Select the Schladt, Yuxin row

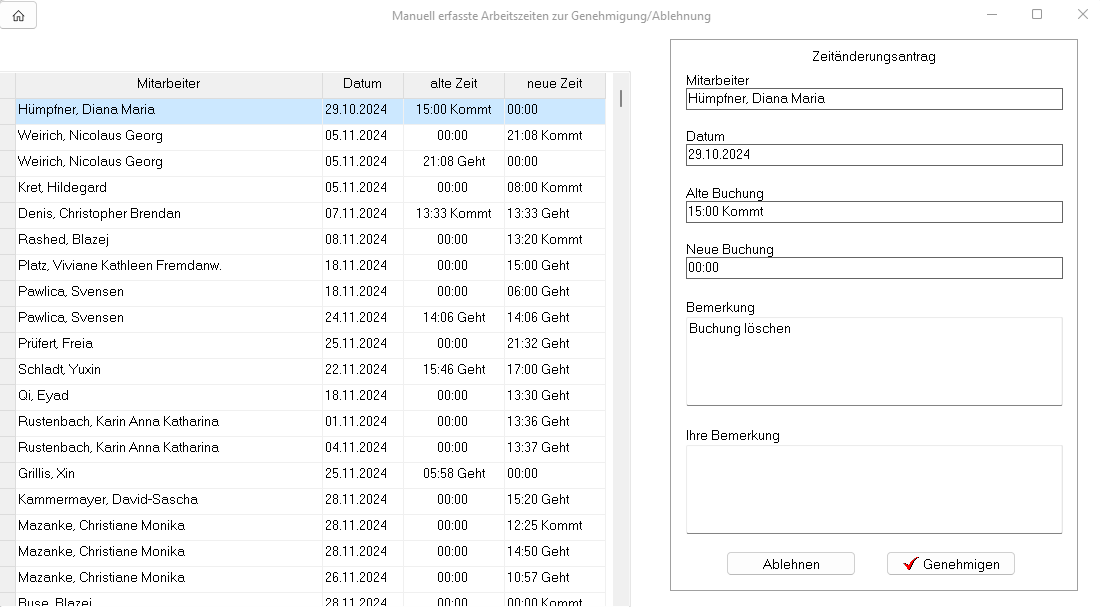point(59,370)
